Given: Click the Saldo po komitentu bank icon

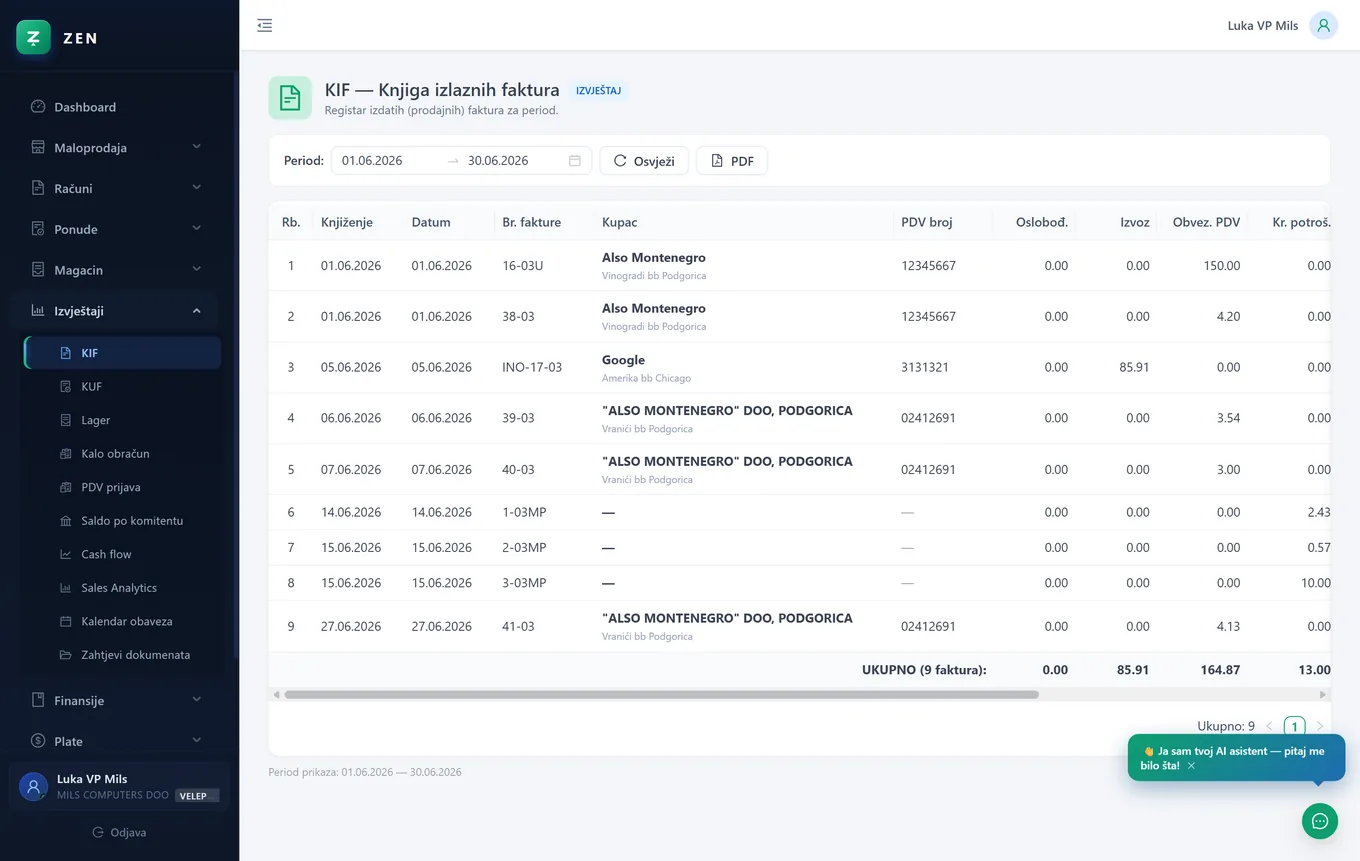Looking at the screenshot, I should pos(66,520).
